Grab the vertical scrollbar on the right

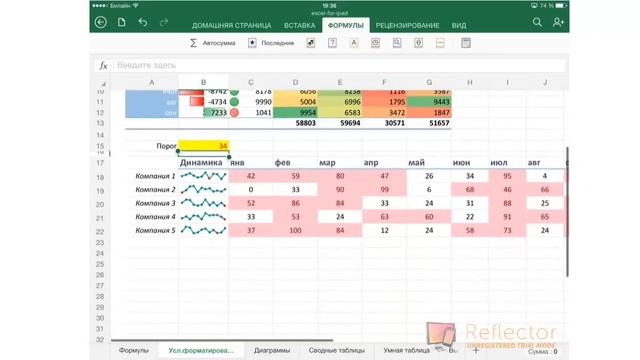click(567, 212)
